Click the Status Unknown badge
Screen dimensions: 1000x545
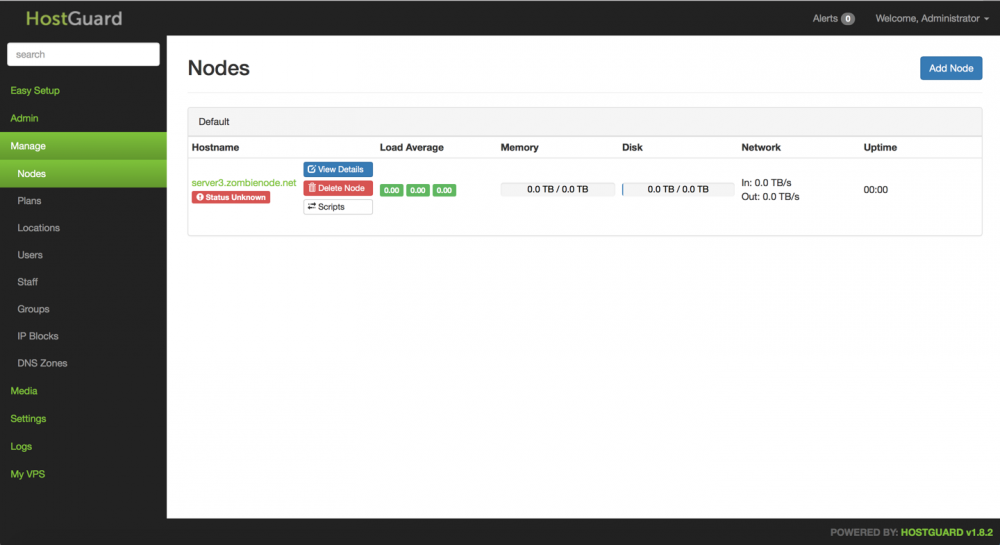point(231,198)
